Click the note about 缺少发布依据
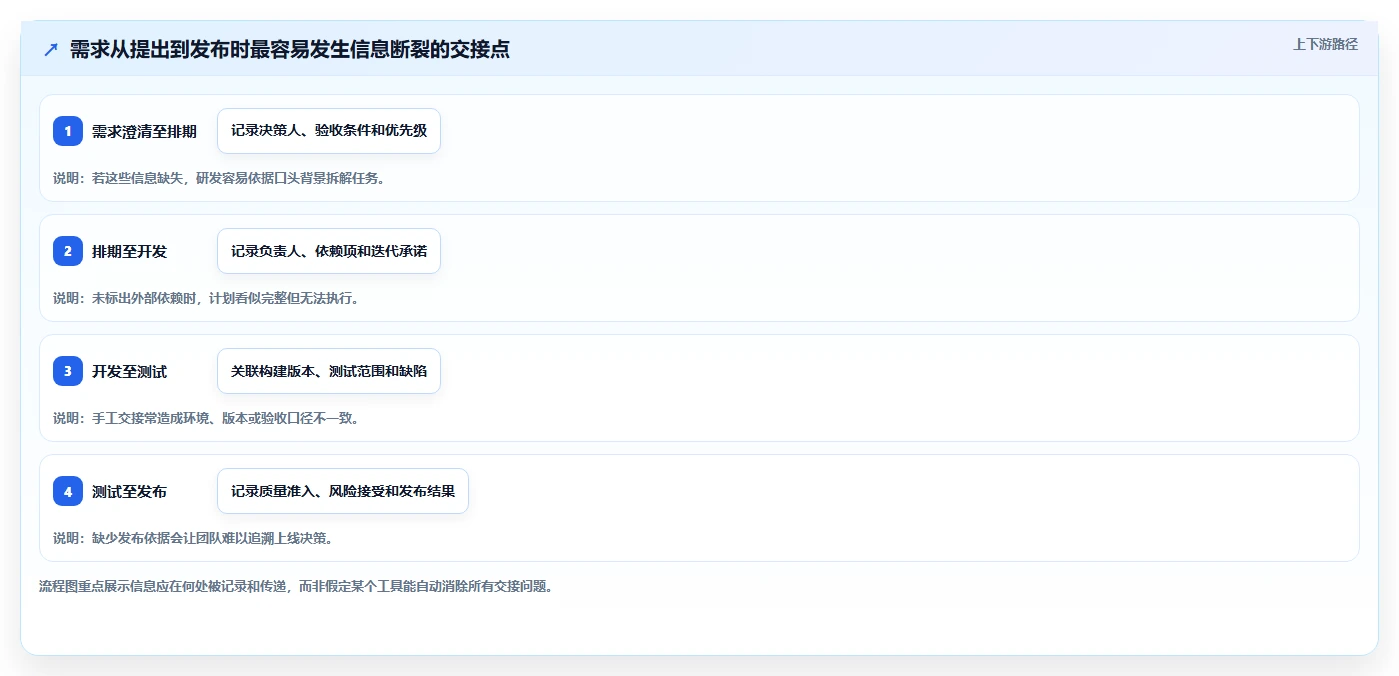Viewport: 1399px width, 676px height. (193, 538)
